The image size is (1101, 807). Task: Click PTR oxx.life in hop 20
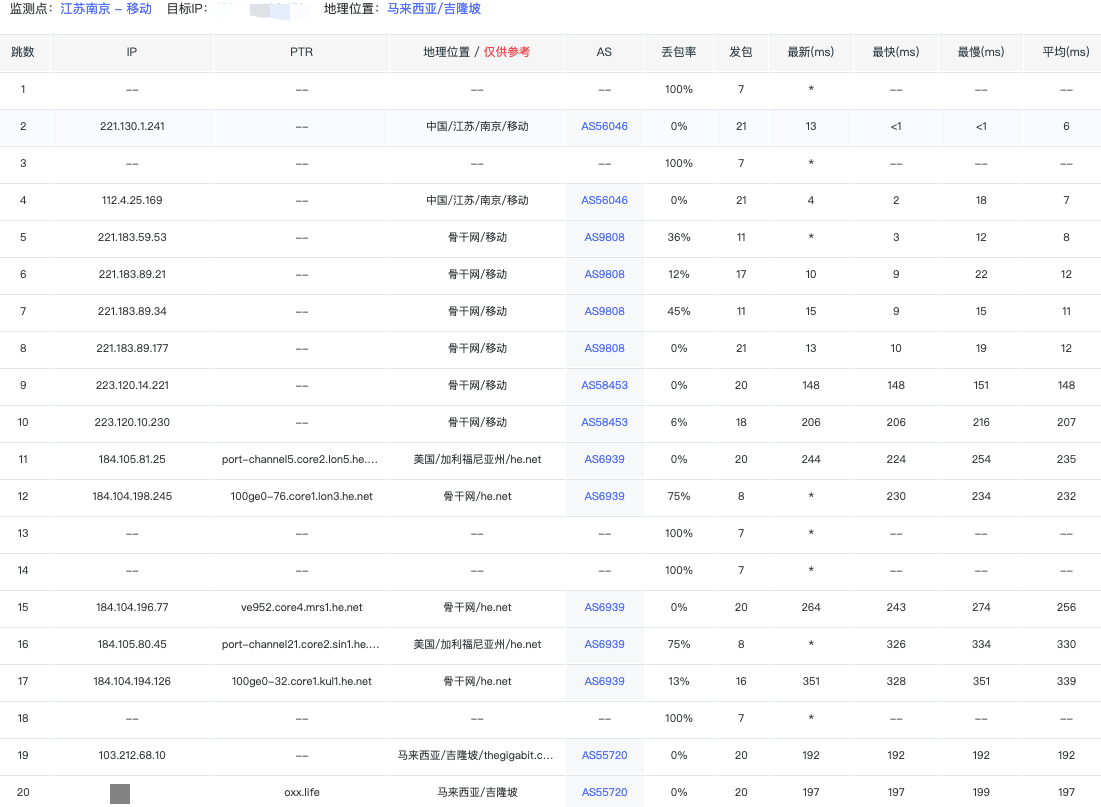(302, 792)
